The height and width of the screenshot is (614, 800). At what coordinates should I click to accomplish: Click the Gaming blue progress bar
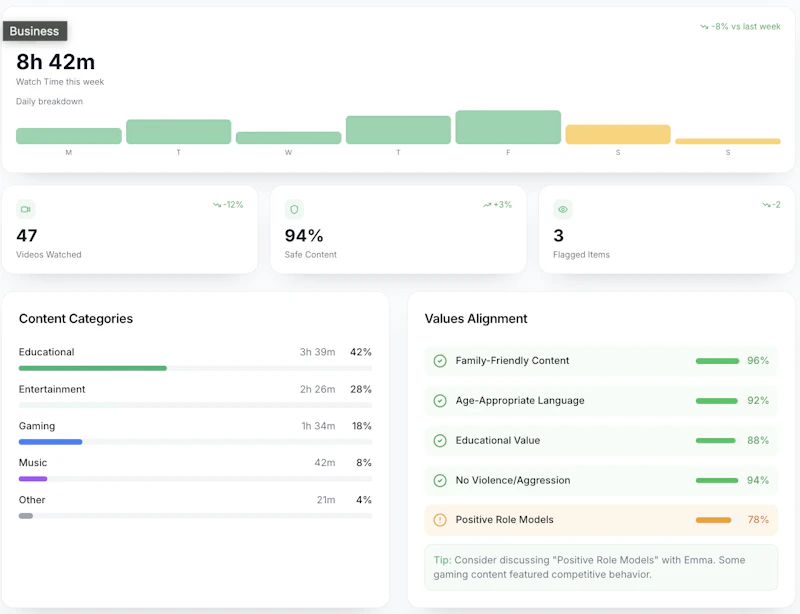[51, 442]
